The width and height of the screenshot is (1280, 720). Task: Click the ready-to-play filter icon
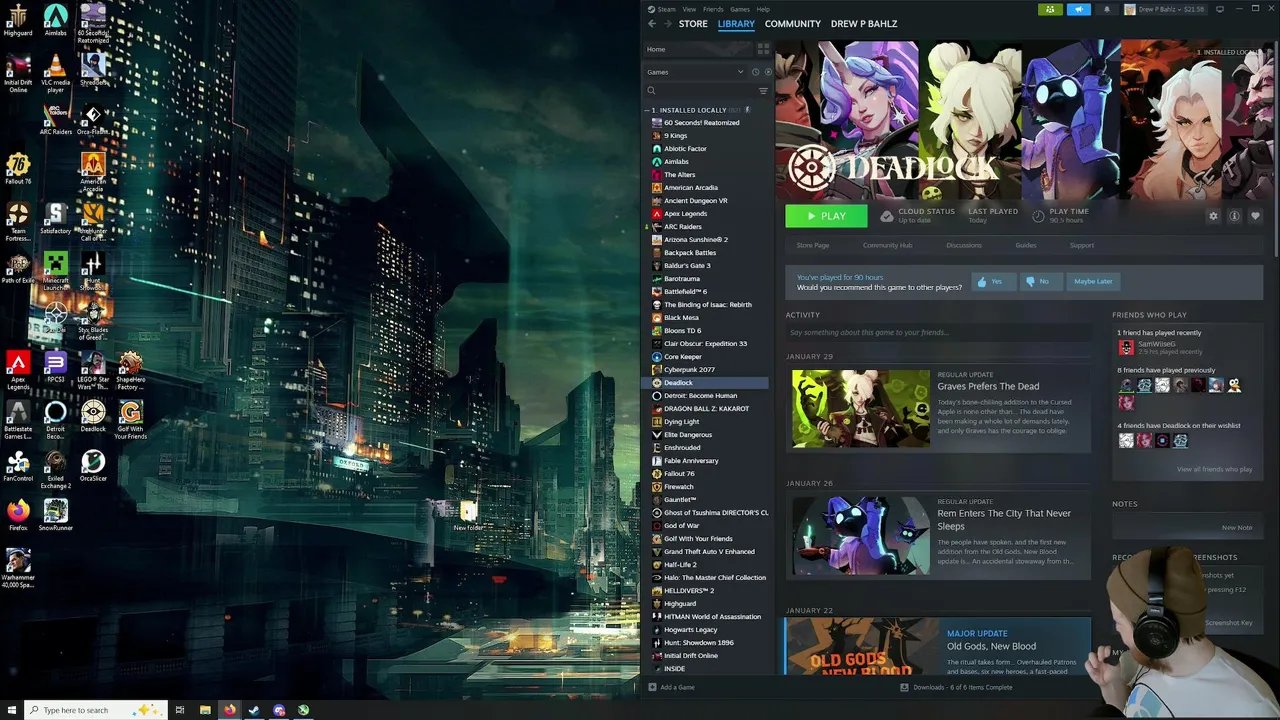(767, 72)
